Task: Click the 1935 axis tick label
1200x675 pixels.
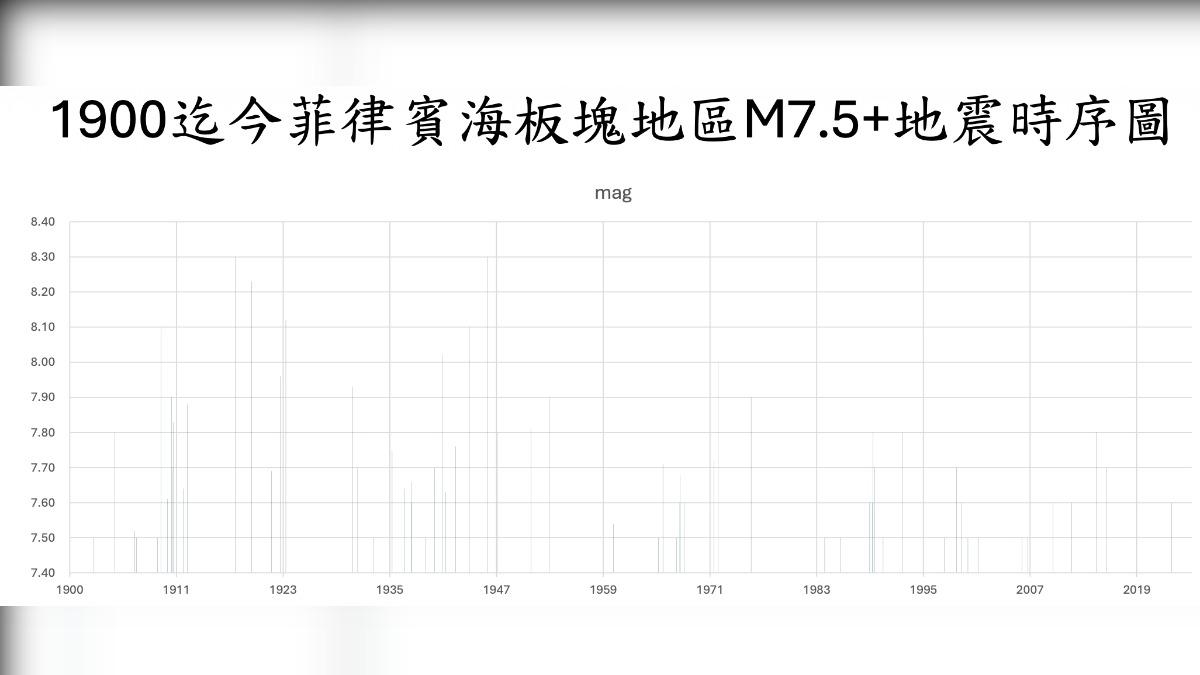Action: [x=390, y=590]
